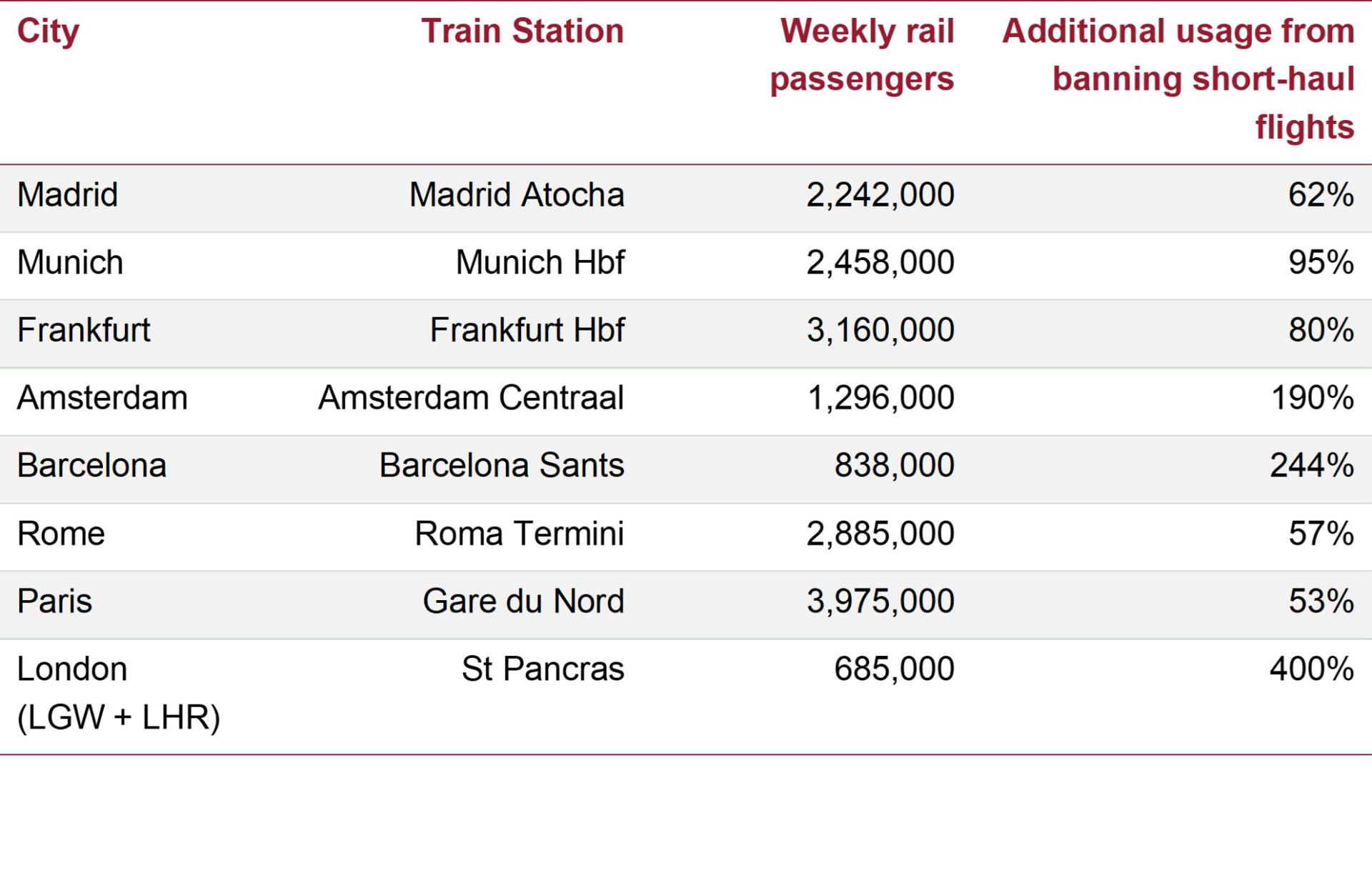Click the Barcelona Sants cell
This screenshot has height=878, width=1372.
pos(502,465)
